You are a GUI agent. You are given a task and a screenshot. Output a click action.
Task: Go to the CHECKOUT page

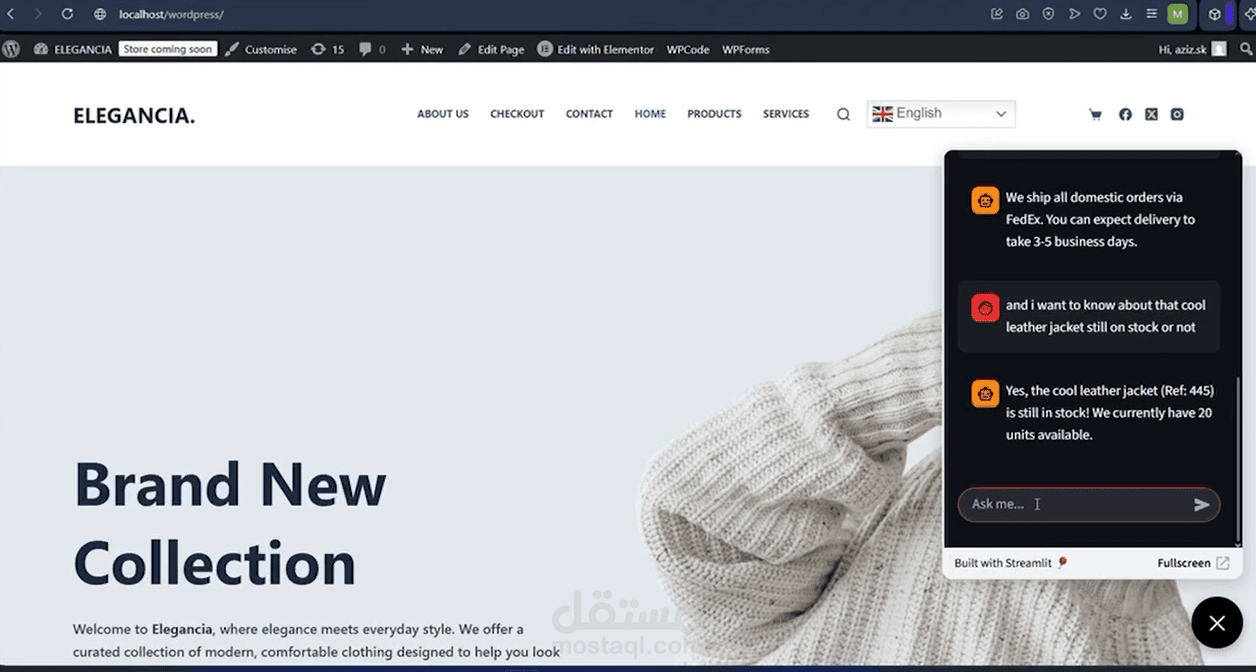pos(517,114)
